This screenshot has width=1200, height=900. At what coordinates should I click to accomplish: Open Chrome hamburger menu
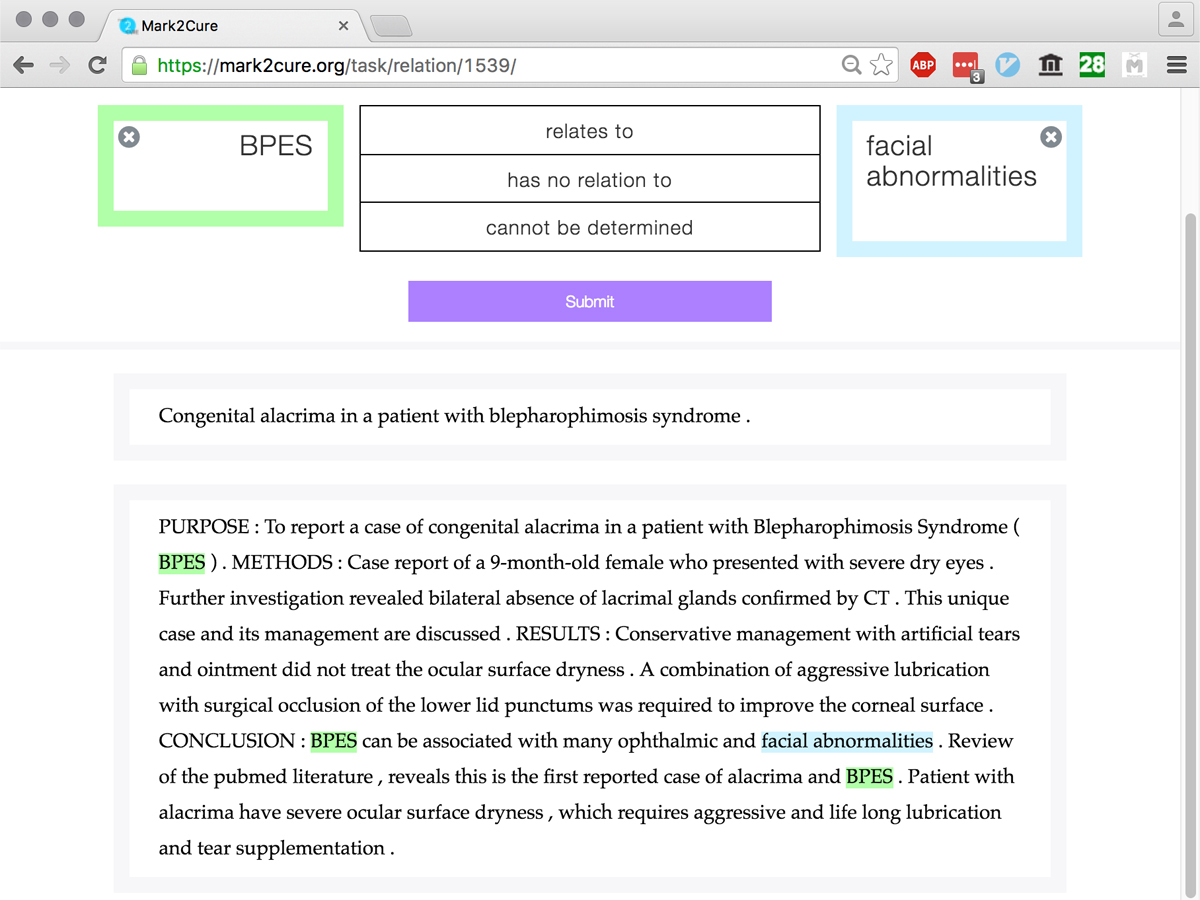coord(1177,66)
